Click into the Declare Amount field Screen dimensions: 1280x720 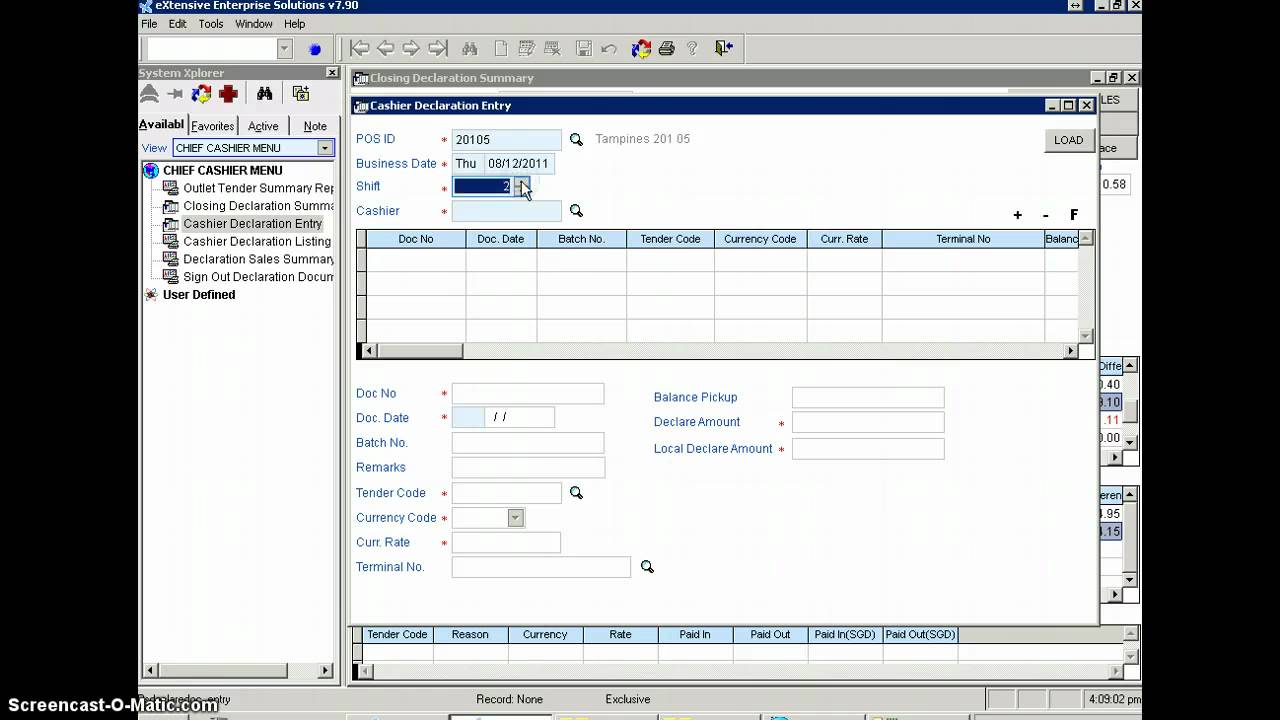tap(868, 422)
